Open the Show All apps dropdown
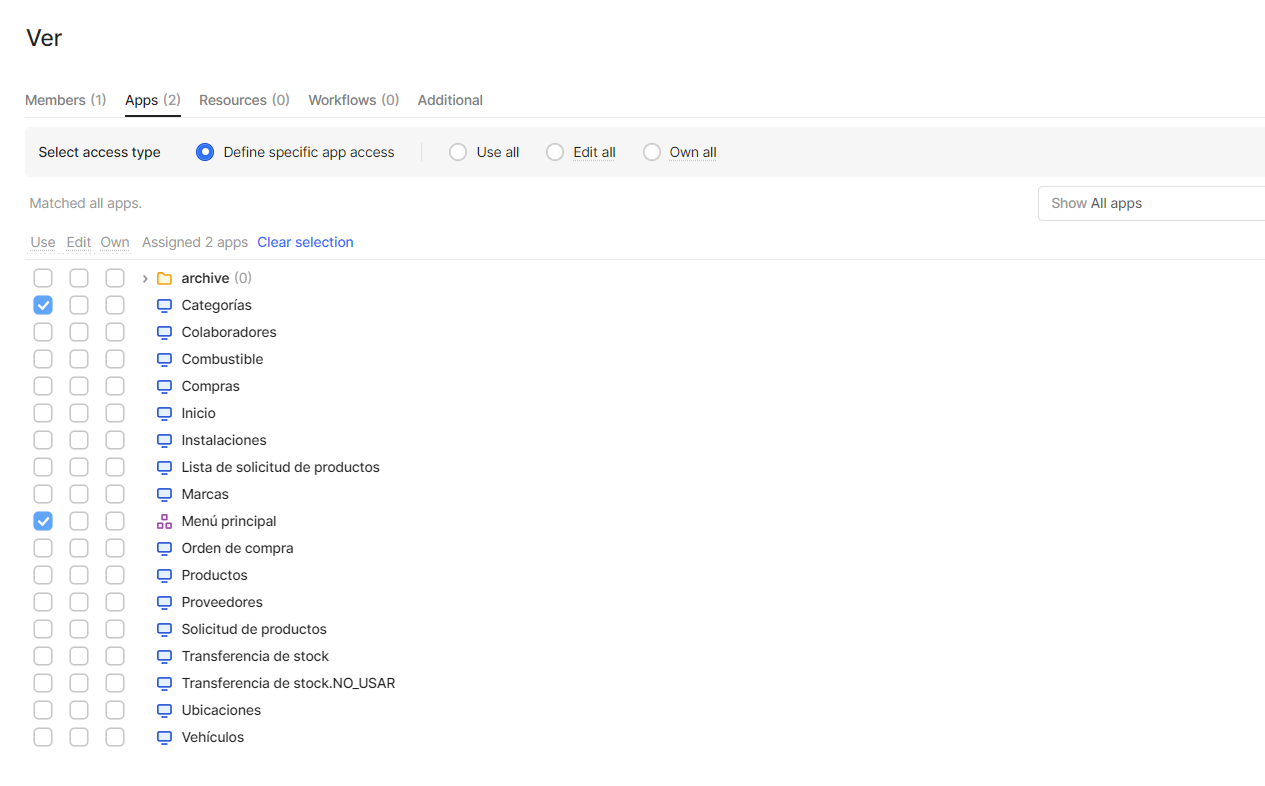Screen dimensions: 1265x786 point(1151,203)
